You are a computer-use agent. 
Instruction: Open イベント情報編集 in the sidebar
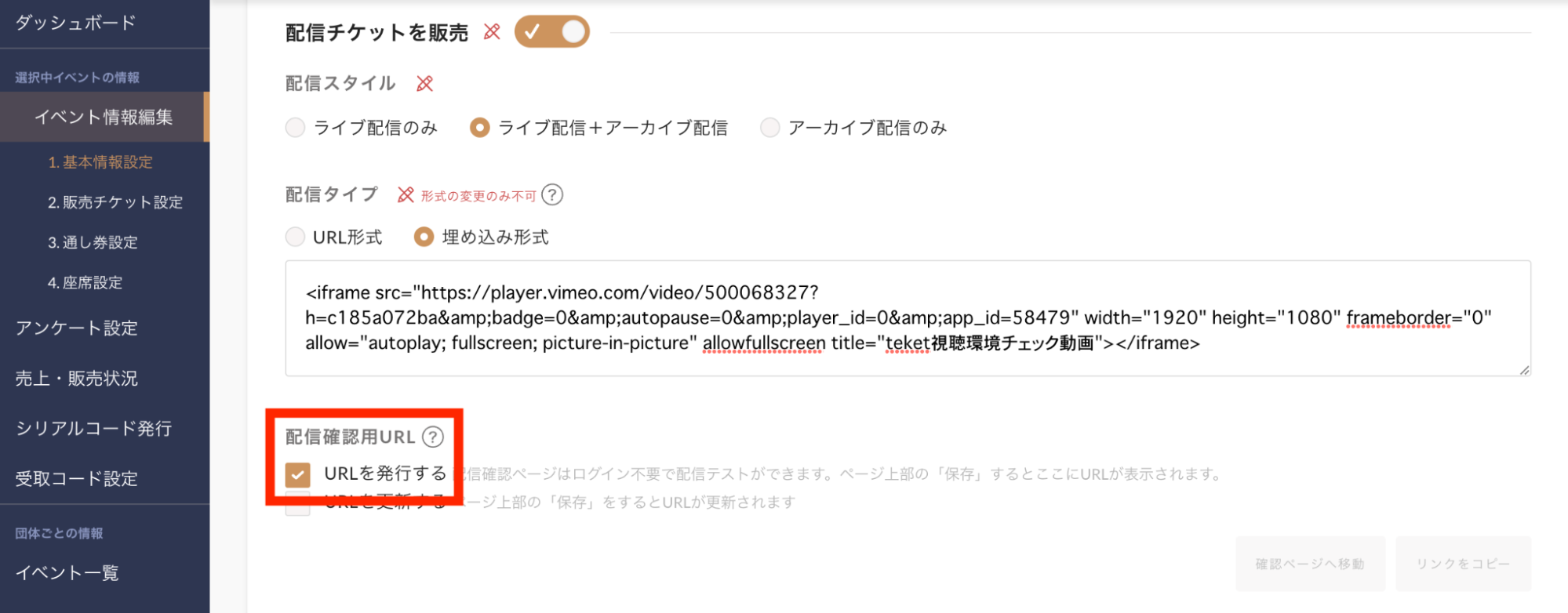pos(104,117)
